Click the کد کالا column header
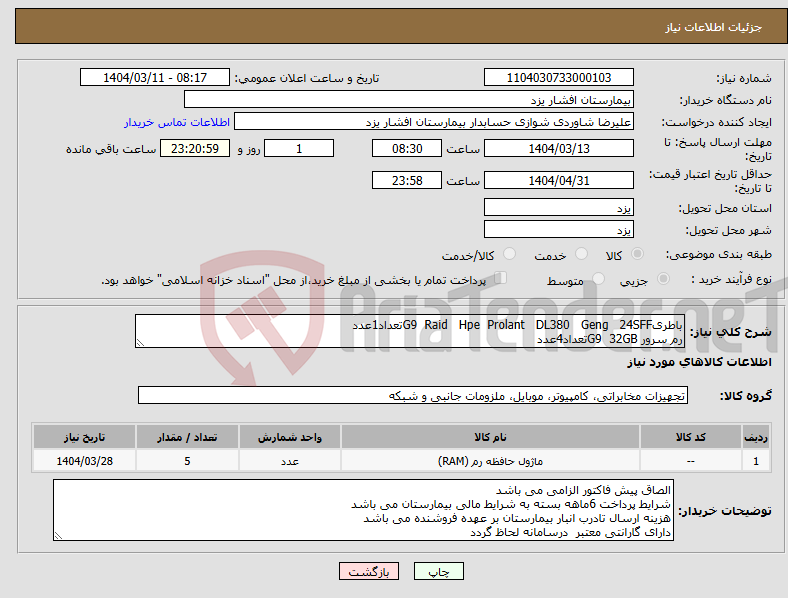 pyautogui.click(x=691, y=437)
